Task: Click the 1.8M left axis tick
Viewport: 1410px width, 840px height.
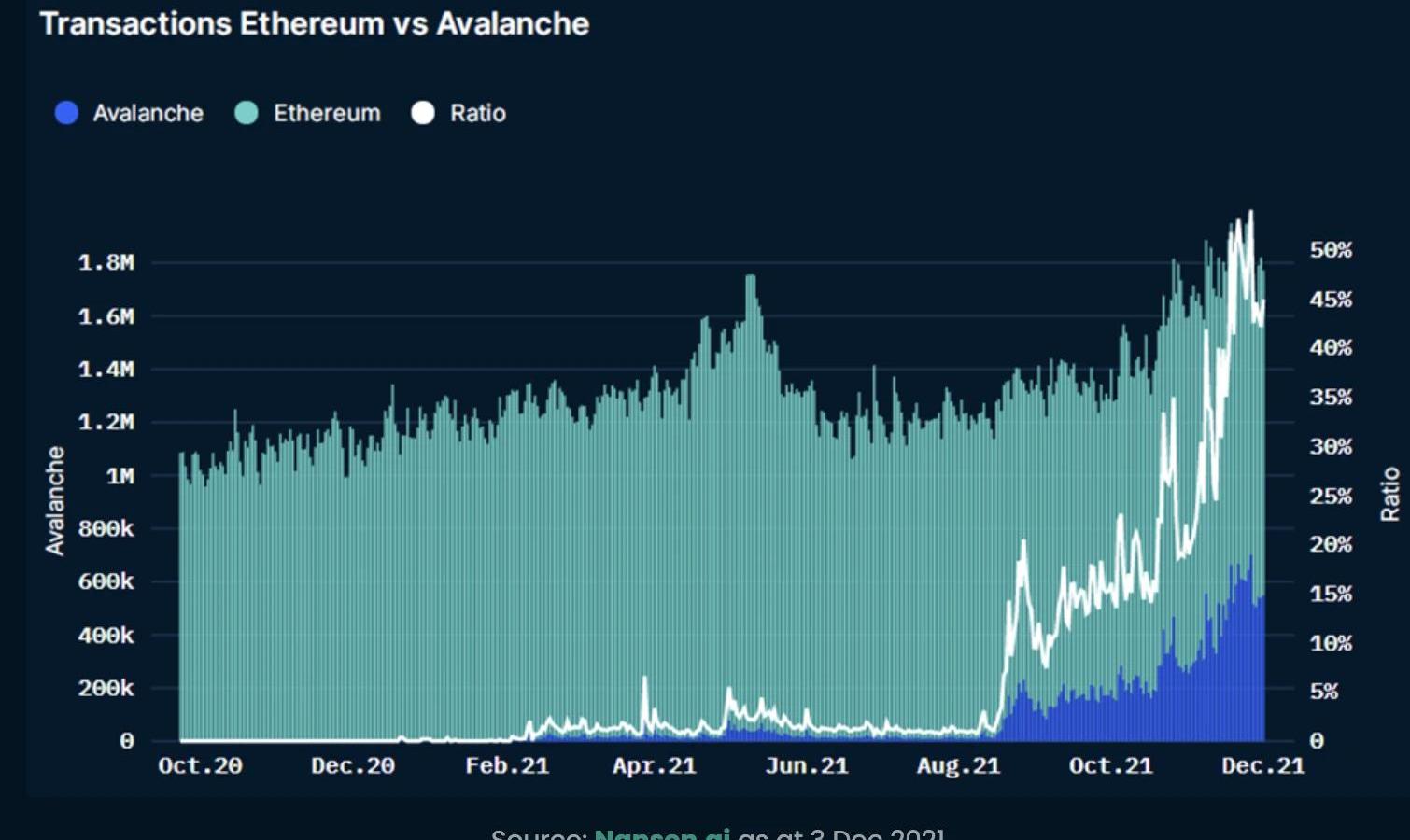Action: [x=106, y=263]
